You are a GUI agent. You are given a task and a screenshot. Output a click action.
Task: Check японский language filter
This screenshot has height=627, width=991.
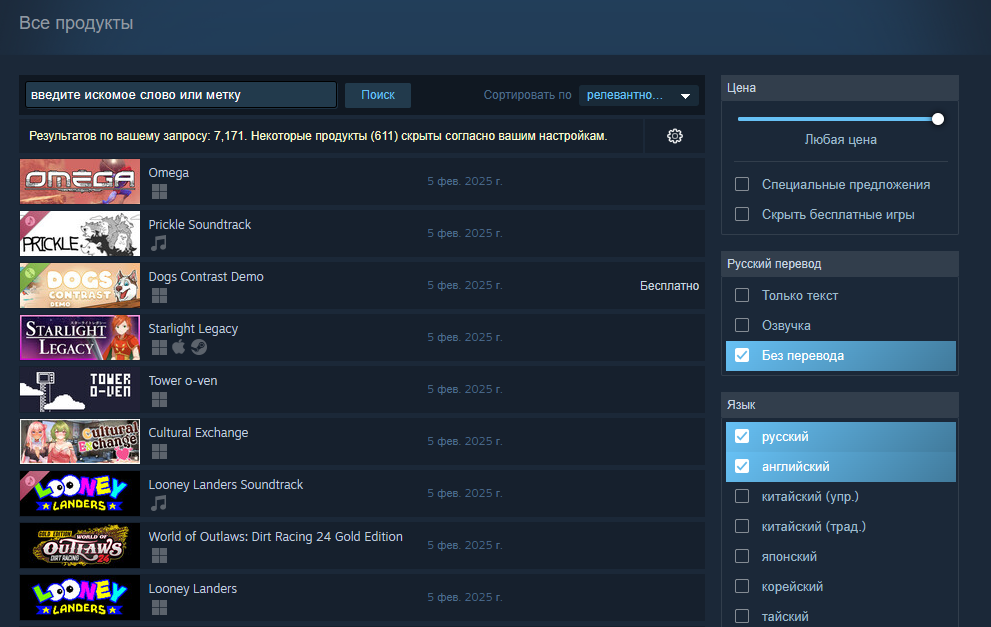click(742, 556)
